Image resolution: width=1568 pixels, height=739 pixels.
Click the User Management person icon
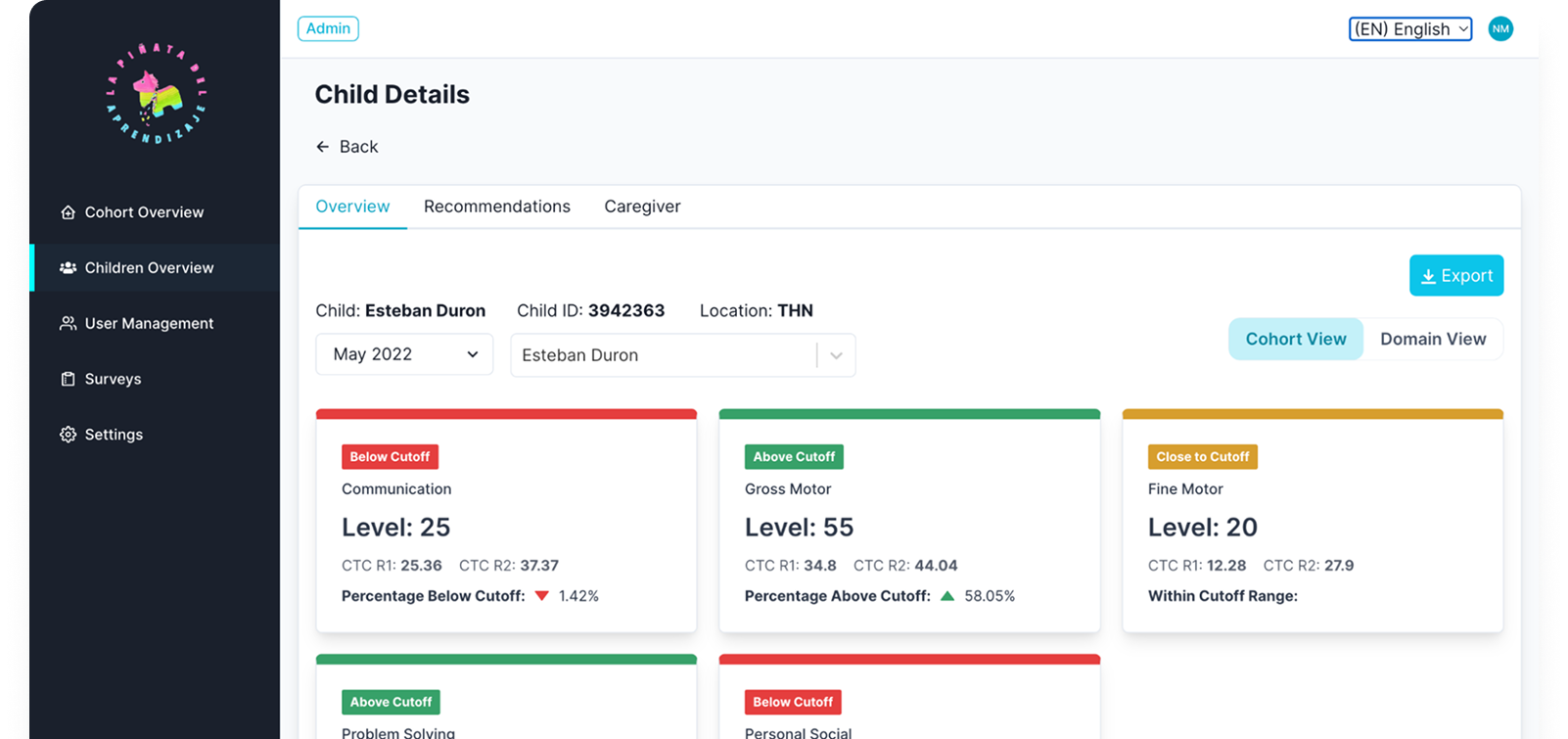click(x=68, y=324)
